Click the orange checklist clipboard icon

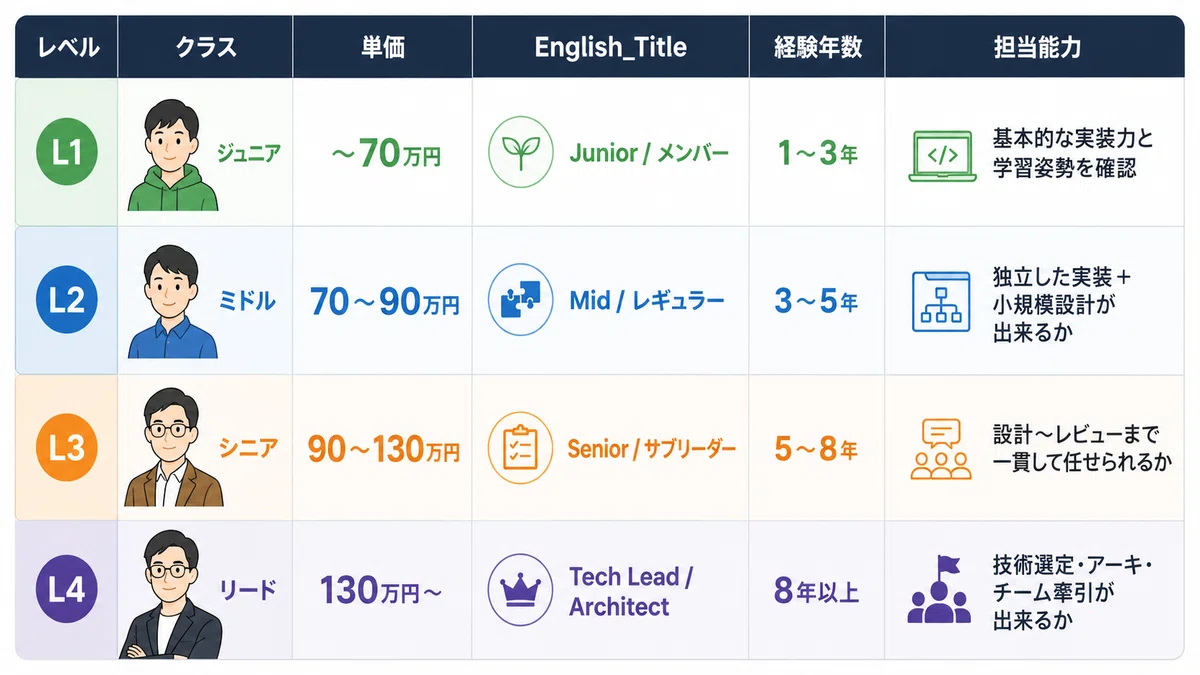[520, 447]
